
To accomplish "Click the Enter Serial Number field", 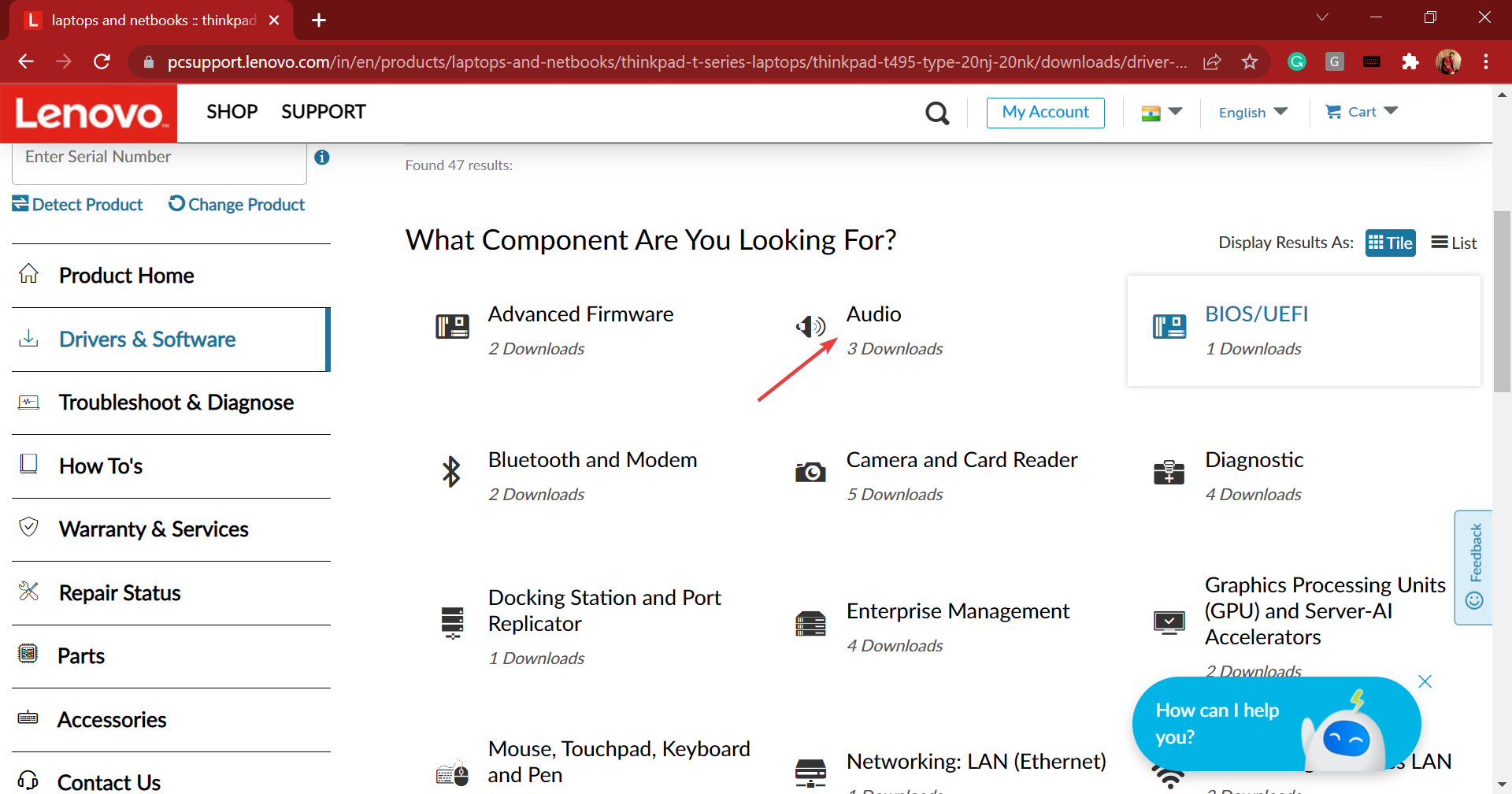I will (159, 161).
